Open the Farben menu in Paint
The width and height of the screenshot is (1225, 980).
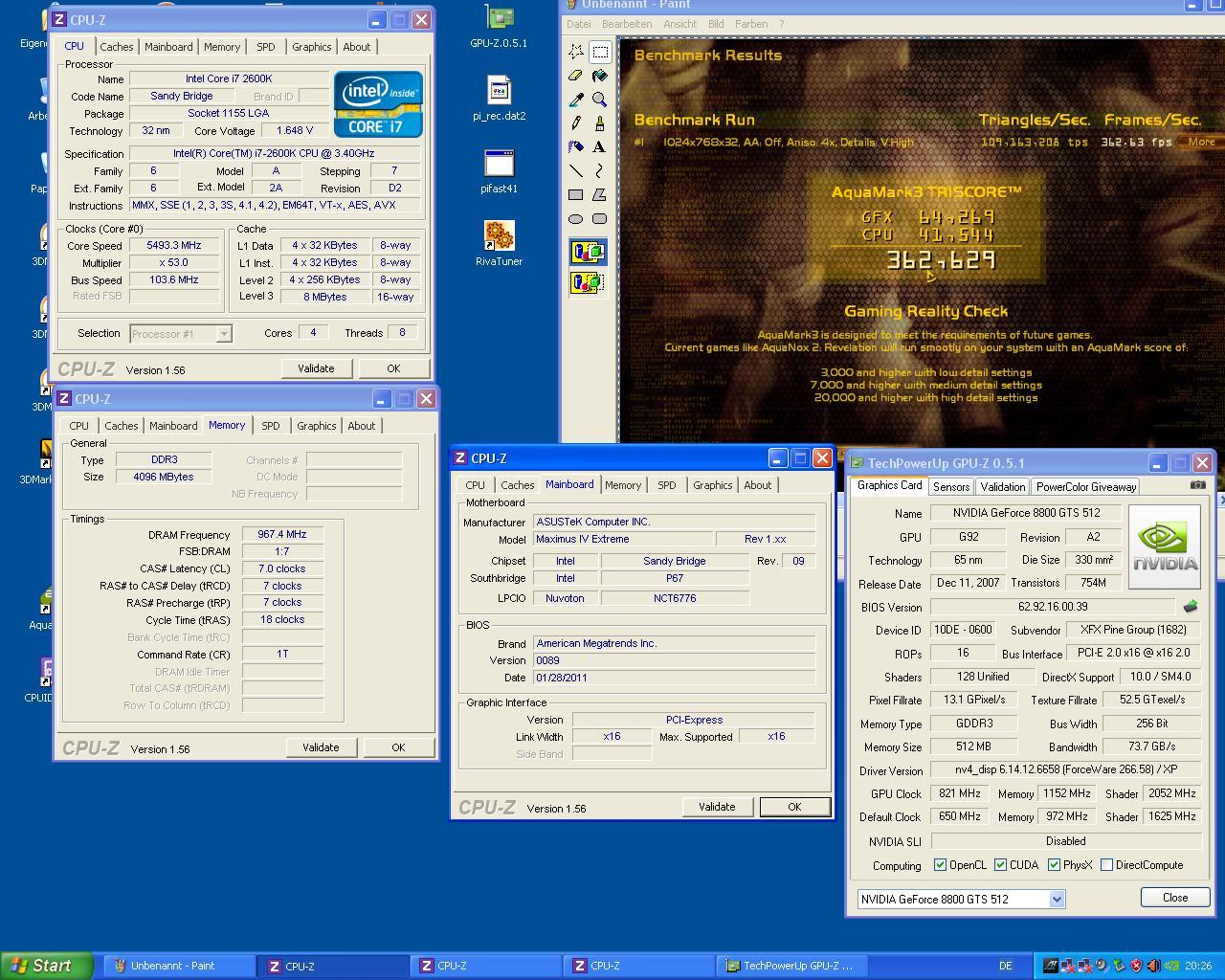(751, 24)
